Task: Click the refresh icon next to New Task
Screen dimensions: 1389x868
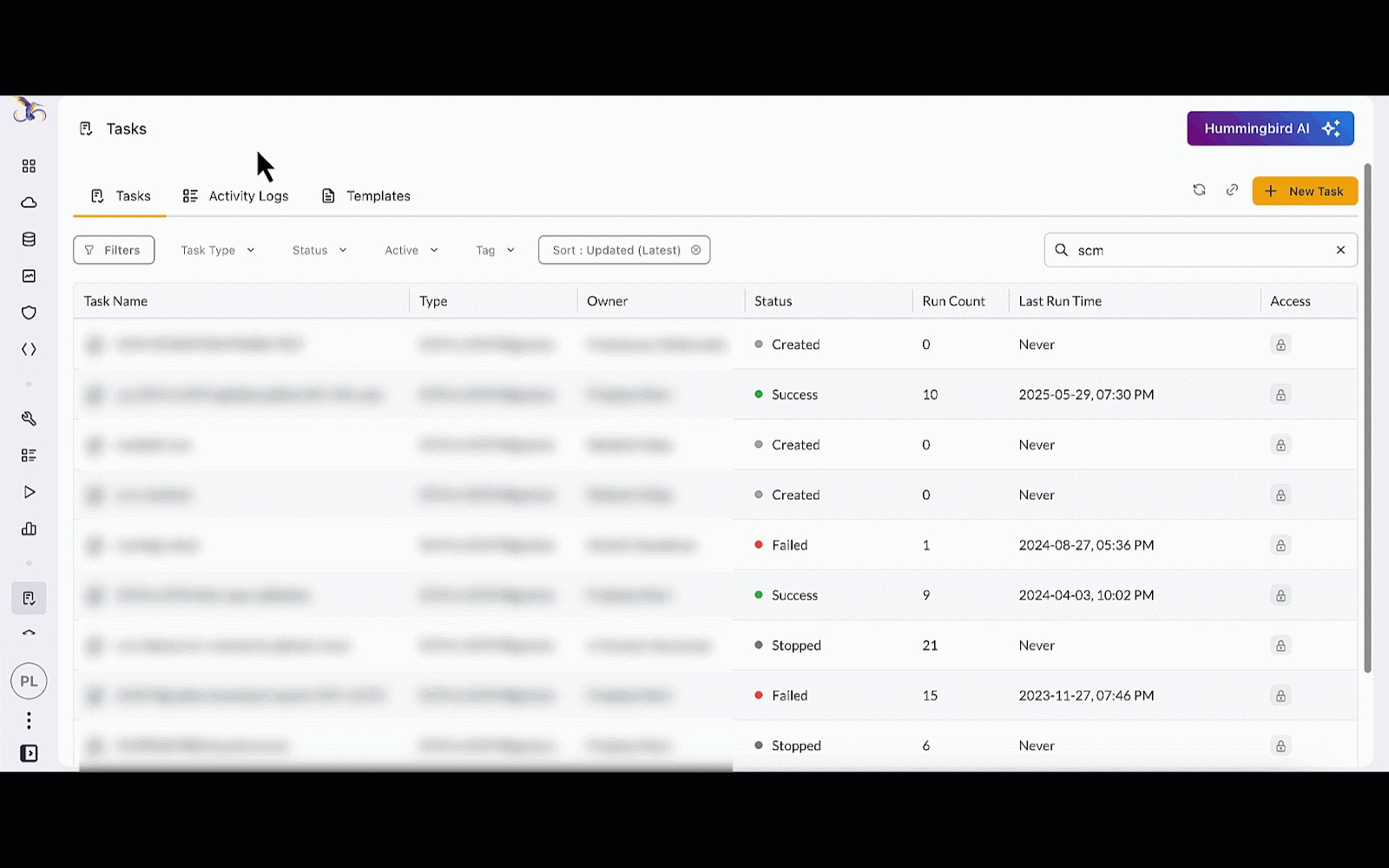Action: coord(1199,190)
